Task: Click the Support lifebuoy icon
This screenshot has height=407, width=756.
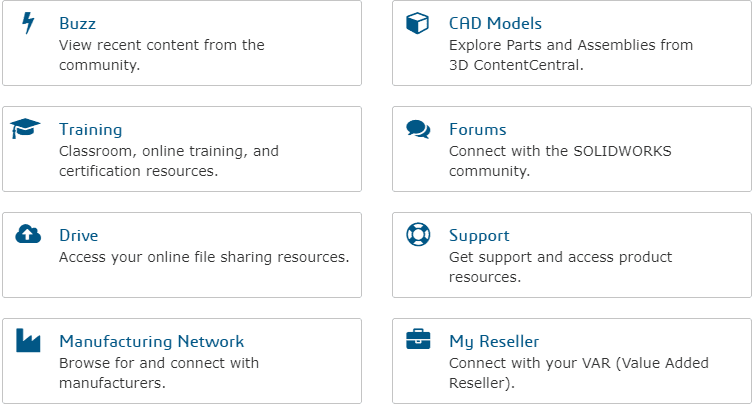Action: pyautogui.click(x=418, y=234)
